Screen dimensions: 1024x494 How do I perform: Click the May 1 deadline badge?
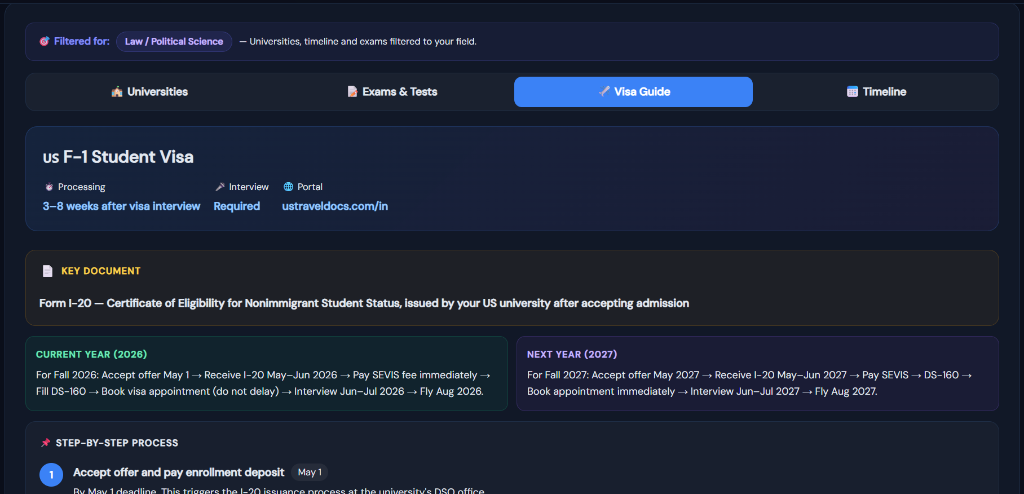pyautogui.click(x=310, y=472)
